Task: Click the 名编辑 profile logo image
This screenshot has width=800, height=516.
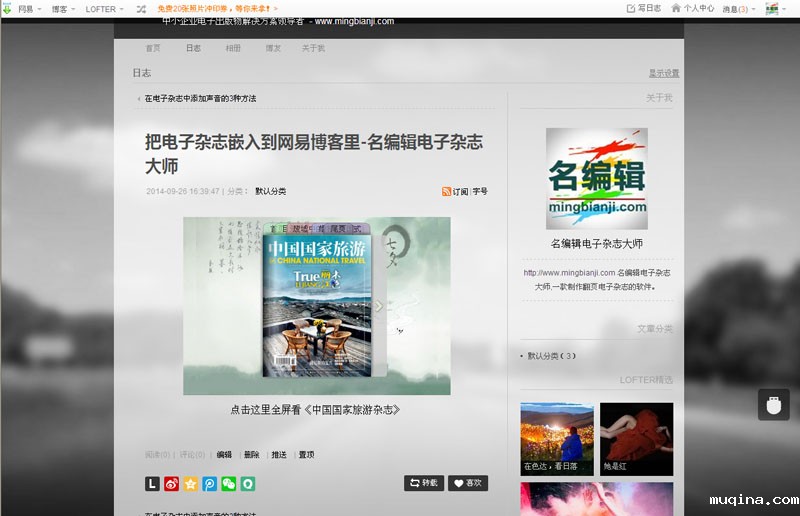Action: [596, 179]
